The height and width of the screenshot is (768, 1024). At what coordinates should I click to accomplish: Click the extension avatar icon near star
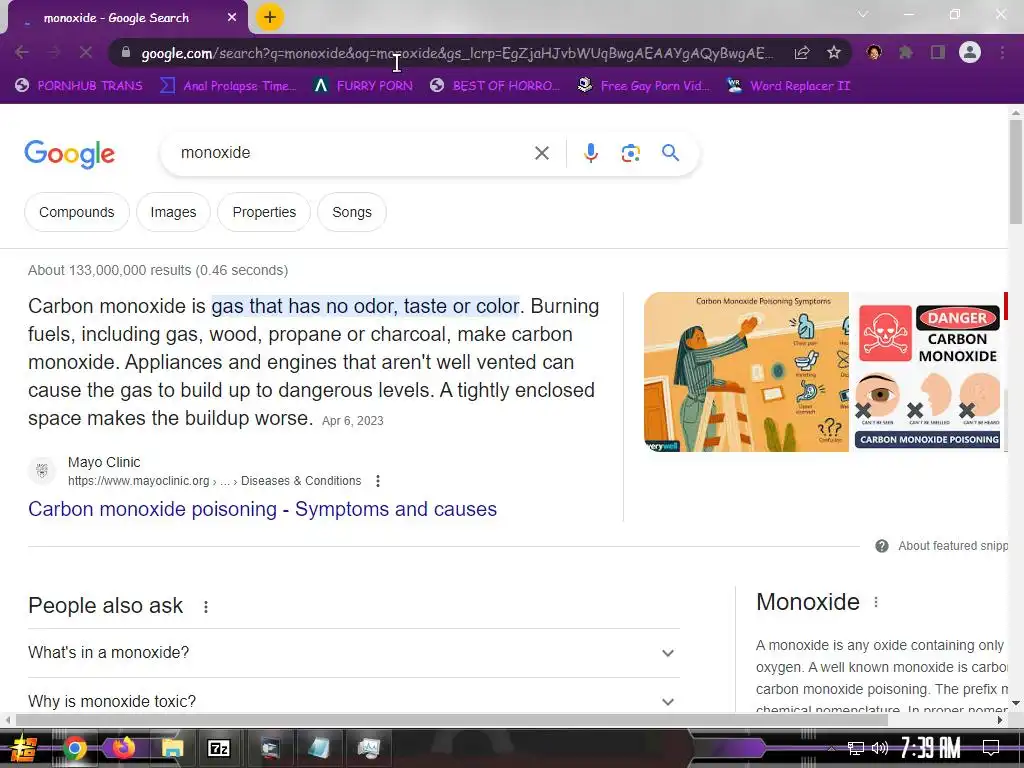[874, 52]
